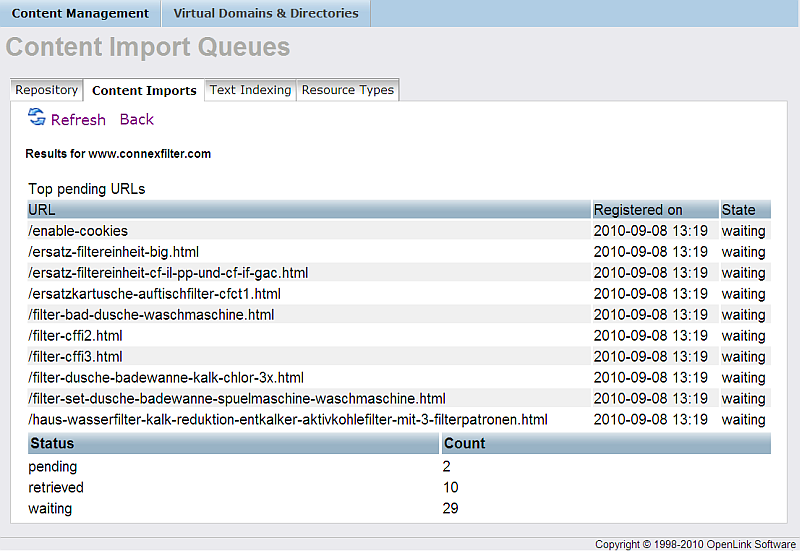Image resolution: width=800 pixels, height=551 pixels.
Task: Go Back via the Back link
Action: pyautogui.click(x=137, y=120)
